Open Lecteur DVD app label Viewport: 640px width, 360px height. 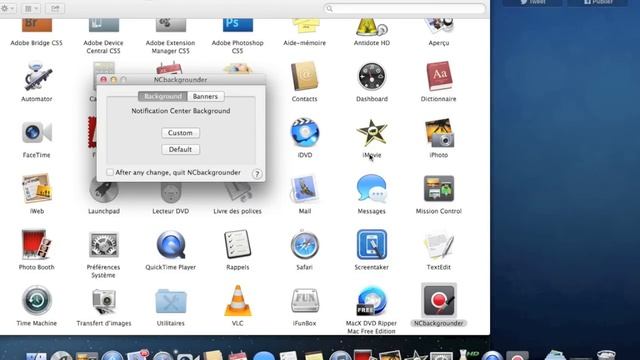click(171, 211)
